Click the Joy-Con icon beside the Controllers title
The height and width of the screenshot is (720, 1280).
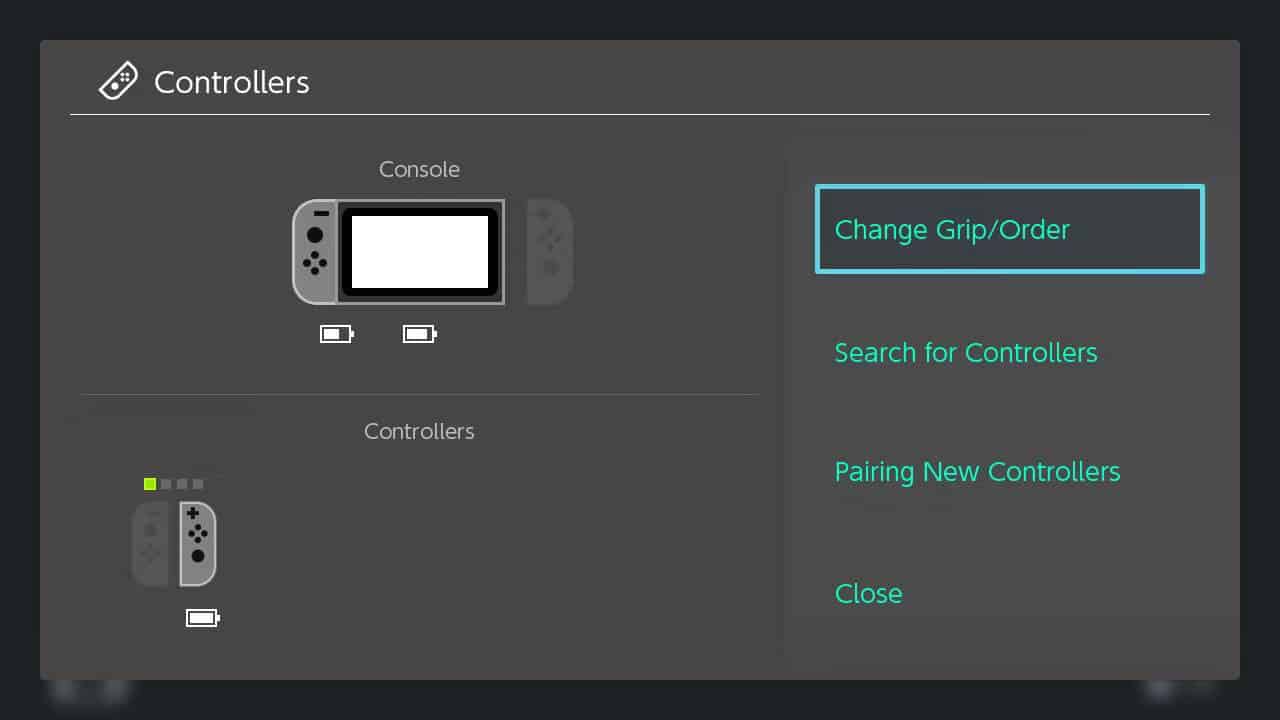coord(118,80)
